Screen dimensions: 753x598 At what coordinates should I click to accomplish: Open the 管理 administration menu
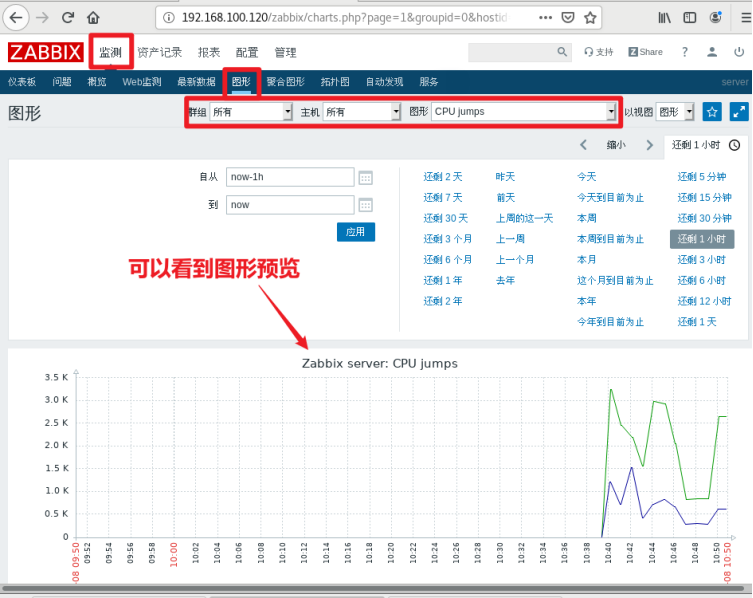(285, 52)
